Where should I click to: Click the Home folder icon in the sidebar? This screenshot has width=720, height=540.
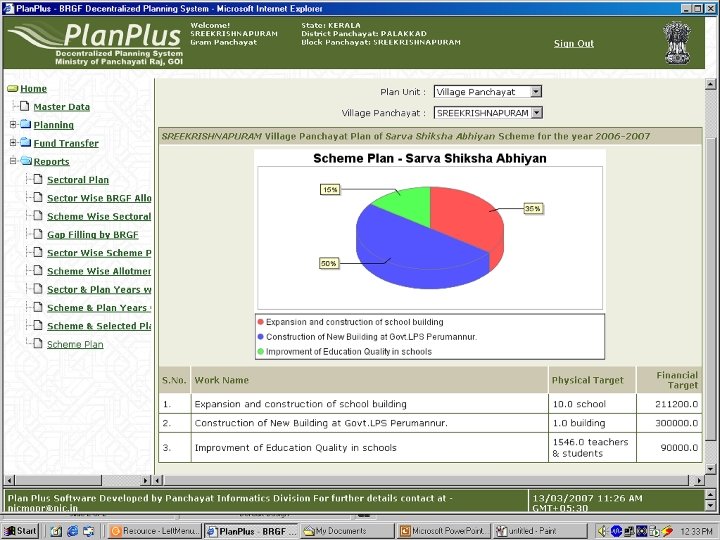[13, 88]
